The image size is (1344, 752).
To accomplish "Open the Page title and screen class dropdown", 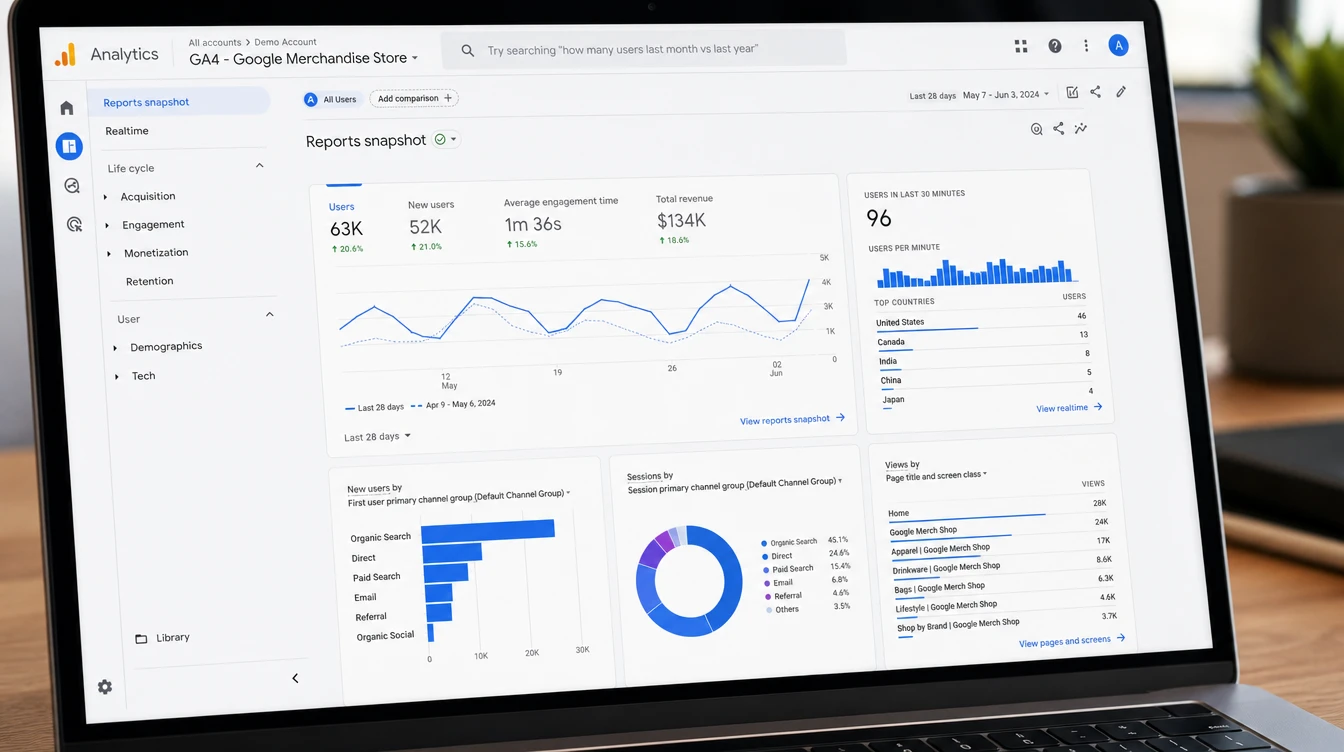I will pyautogui.click(x=936, y=476).
